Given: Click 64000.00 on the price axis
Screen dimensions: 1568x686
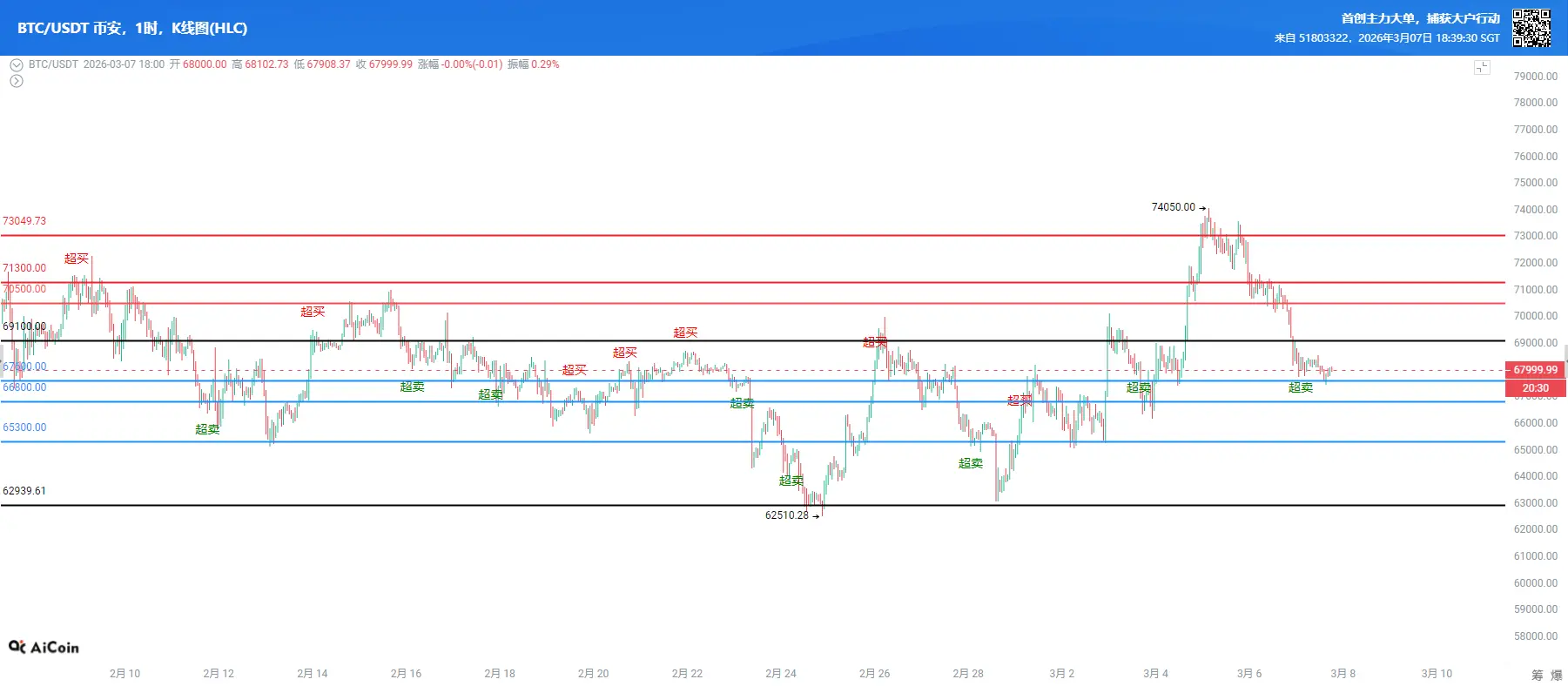Looking at the screenshot, I should click(x=1536, y=476).
